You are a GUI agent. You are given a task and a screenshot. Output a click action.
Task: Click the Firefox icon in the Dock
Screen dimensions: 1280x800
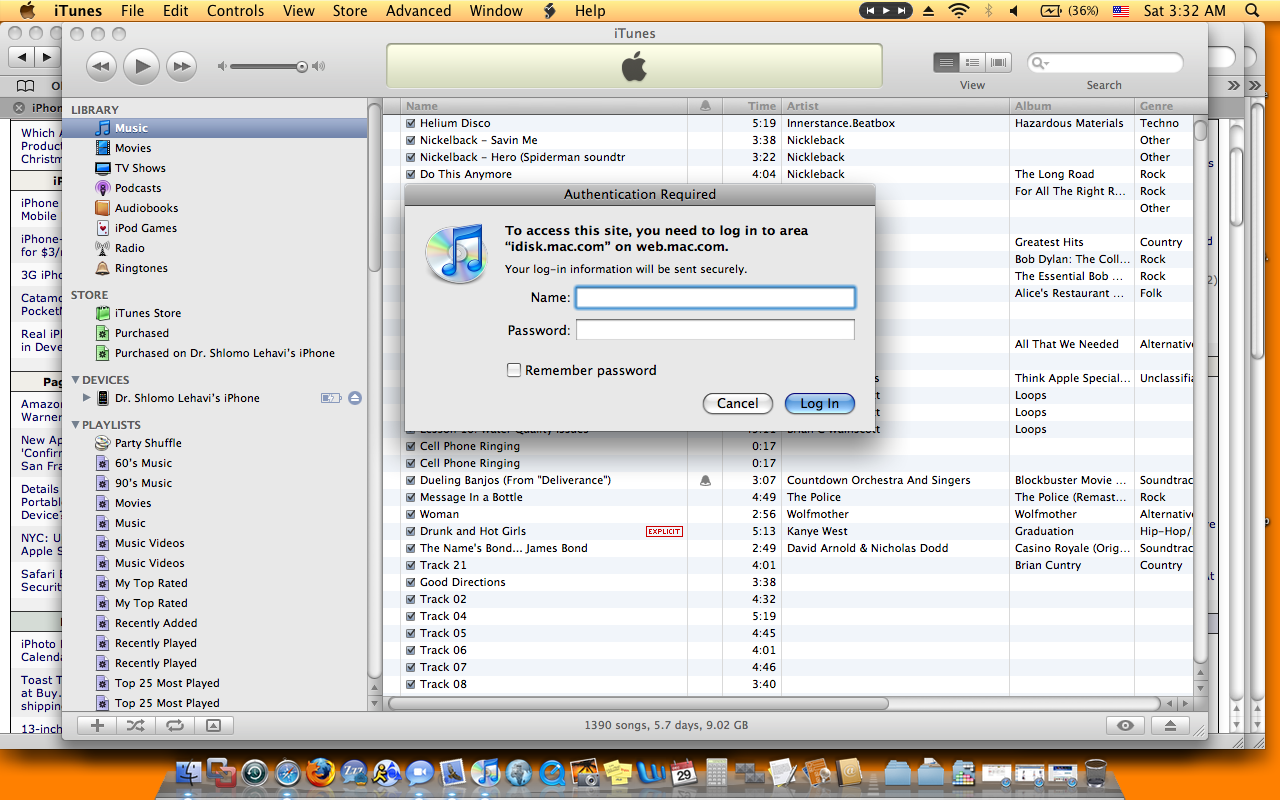point(320,772)
